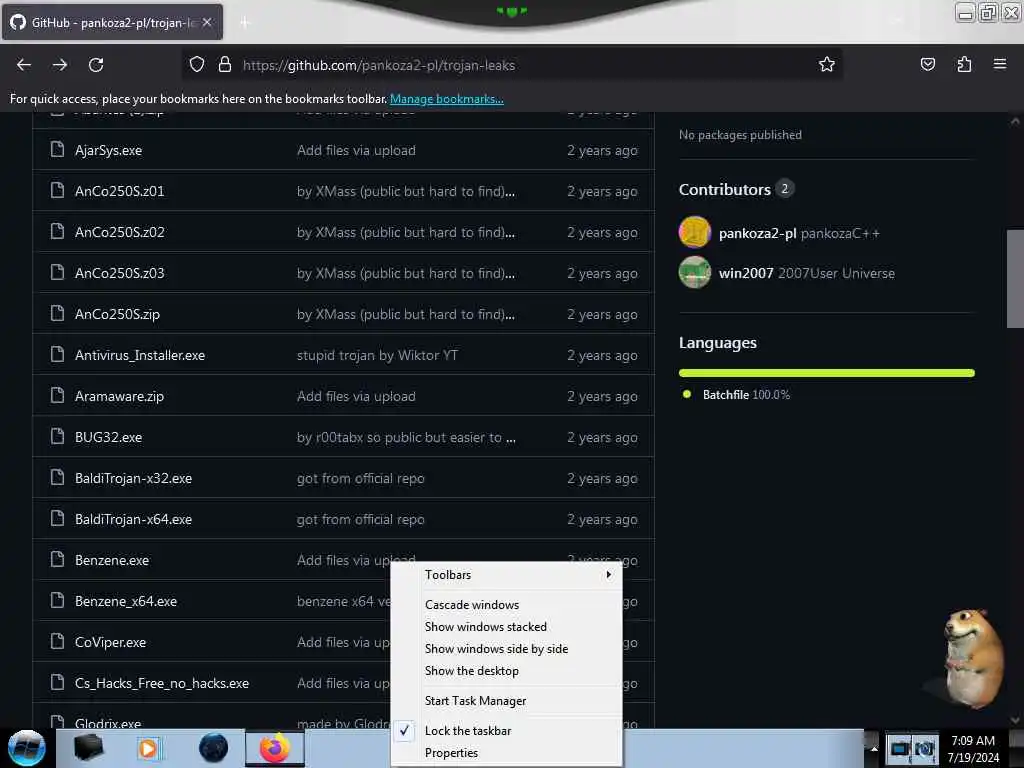Open the Batchfile language link
The image size is (1024, 768).
pos(746,394)
